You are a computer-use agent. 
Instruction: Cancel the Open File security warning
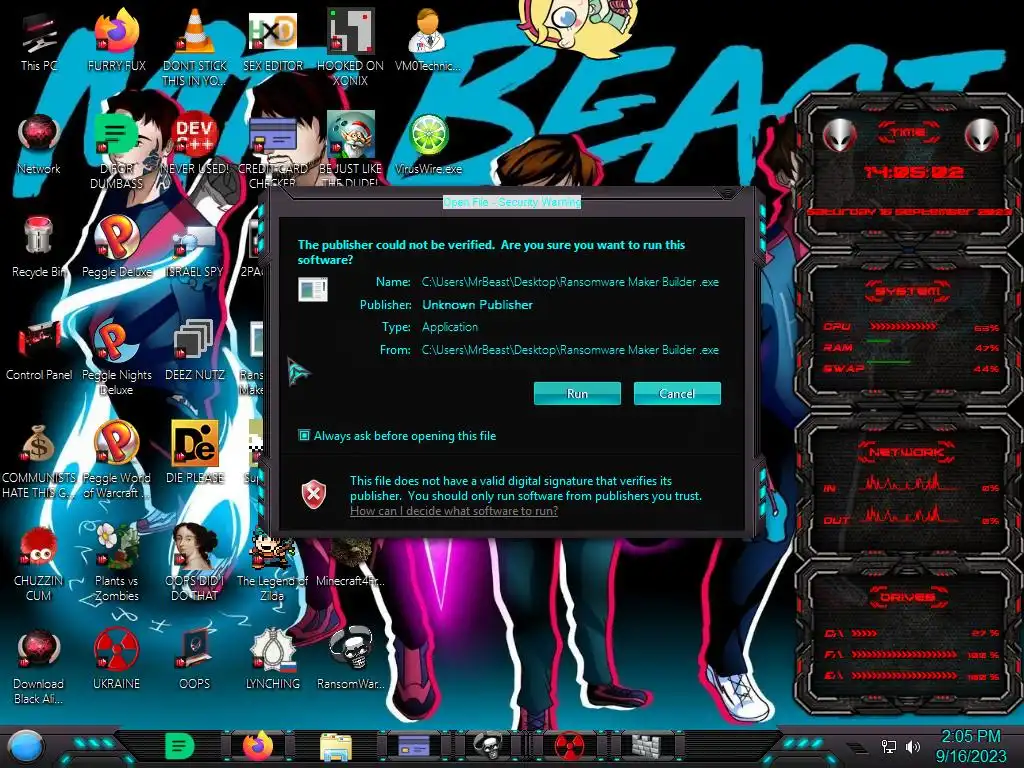[677, 393]
